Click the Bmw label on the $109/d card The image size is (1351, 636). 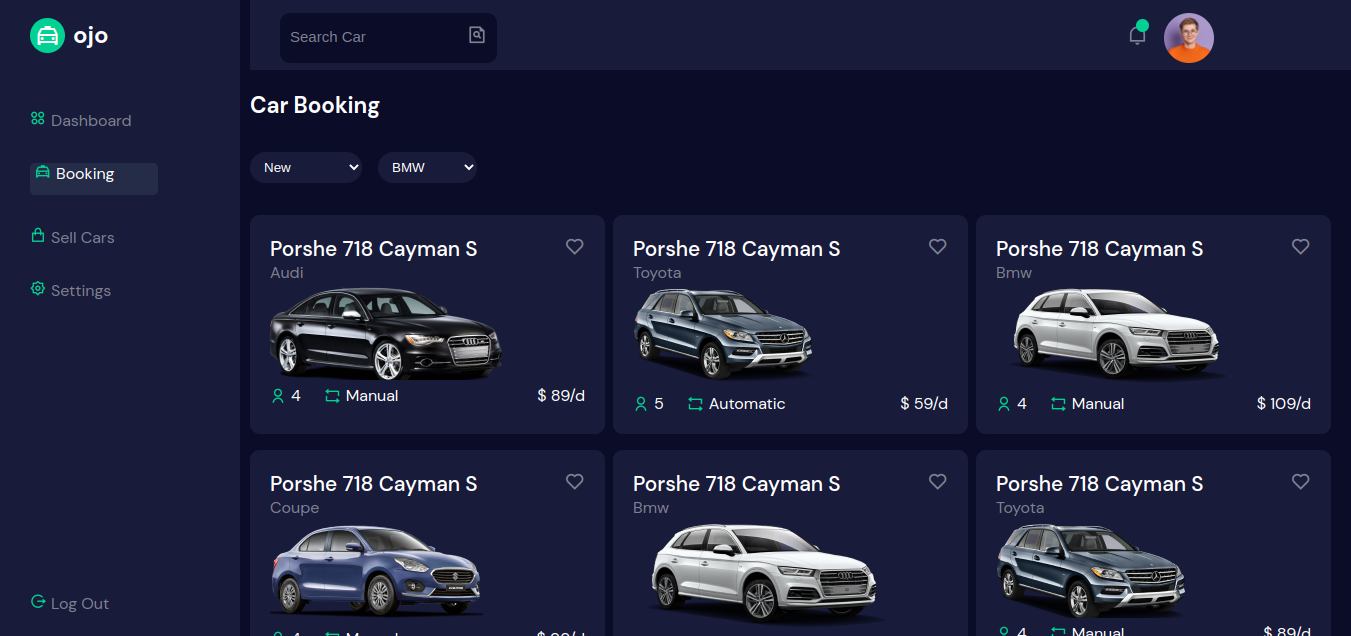pyautogui.click(x=1014, y=273)
